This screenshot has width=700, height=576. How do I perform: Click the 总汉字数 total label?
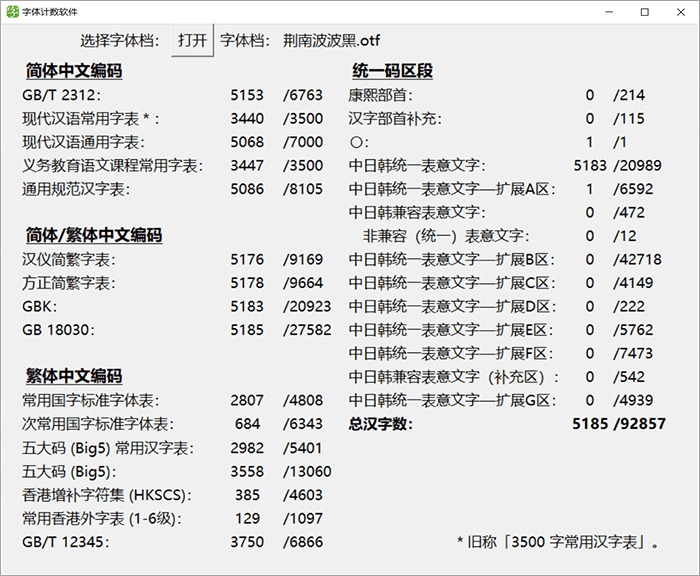(x=381, y=424)
